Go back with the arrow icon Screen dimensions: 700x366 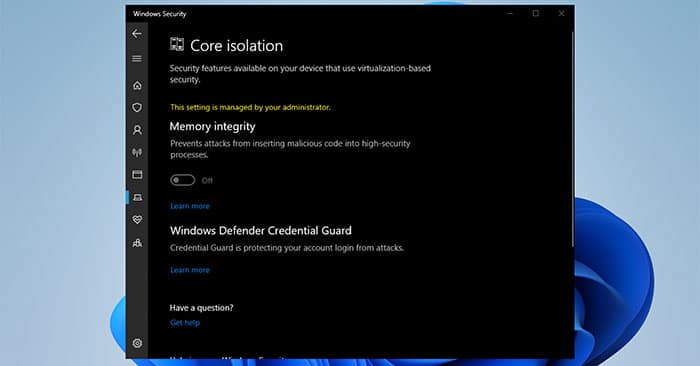tap(137, 33)
